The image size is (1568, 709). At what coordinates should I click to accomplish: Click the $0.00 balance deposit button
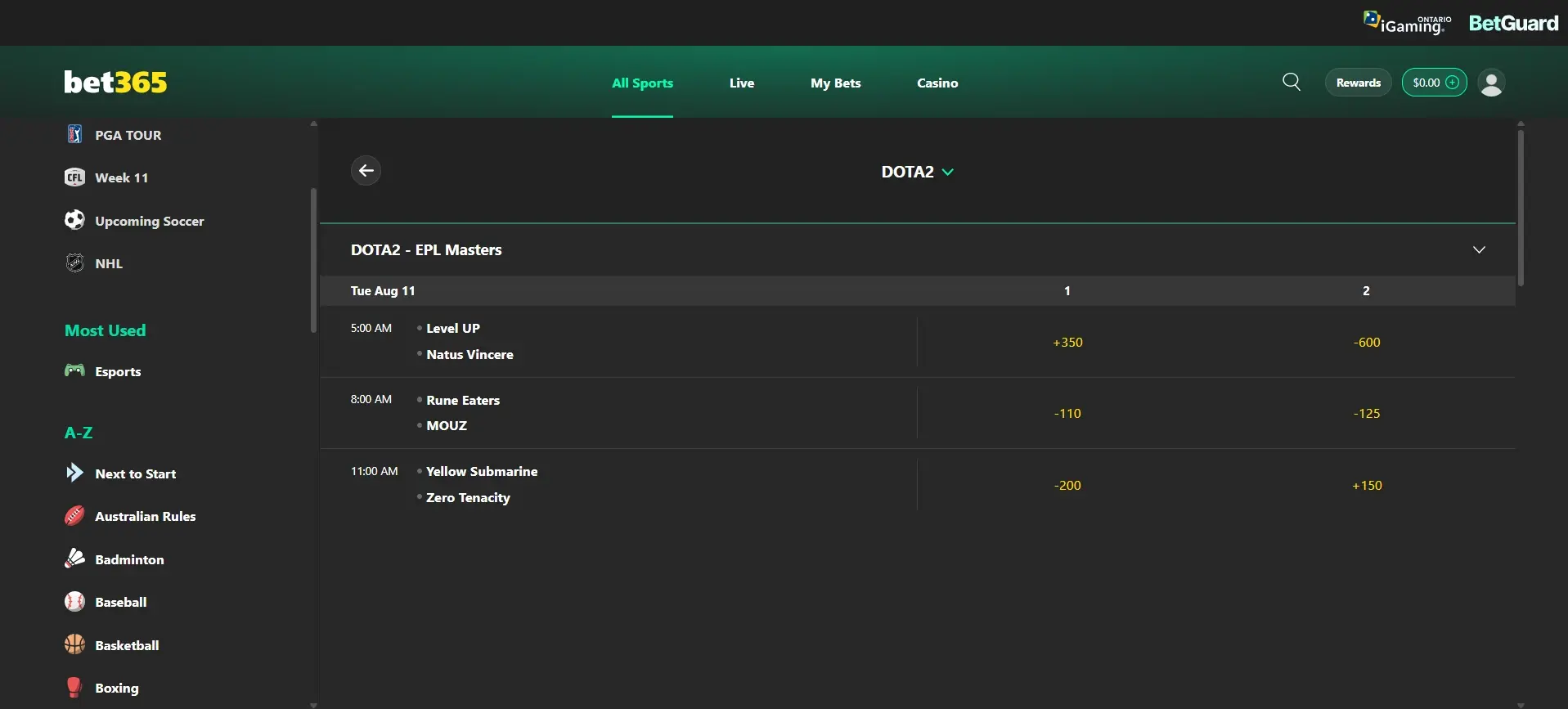coord(1435,83)
